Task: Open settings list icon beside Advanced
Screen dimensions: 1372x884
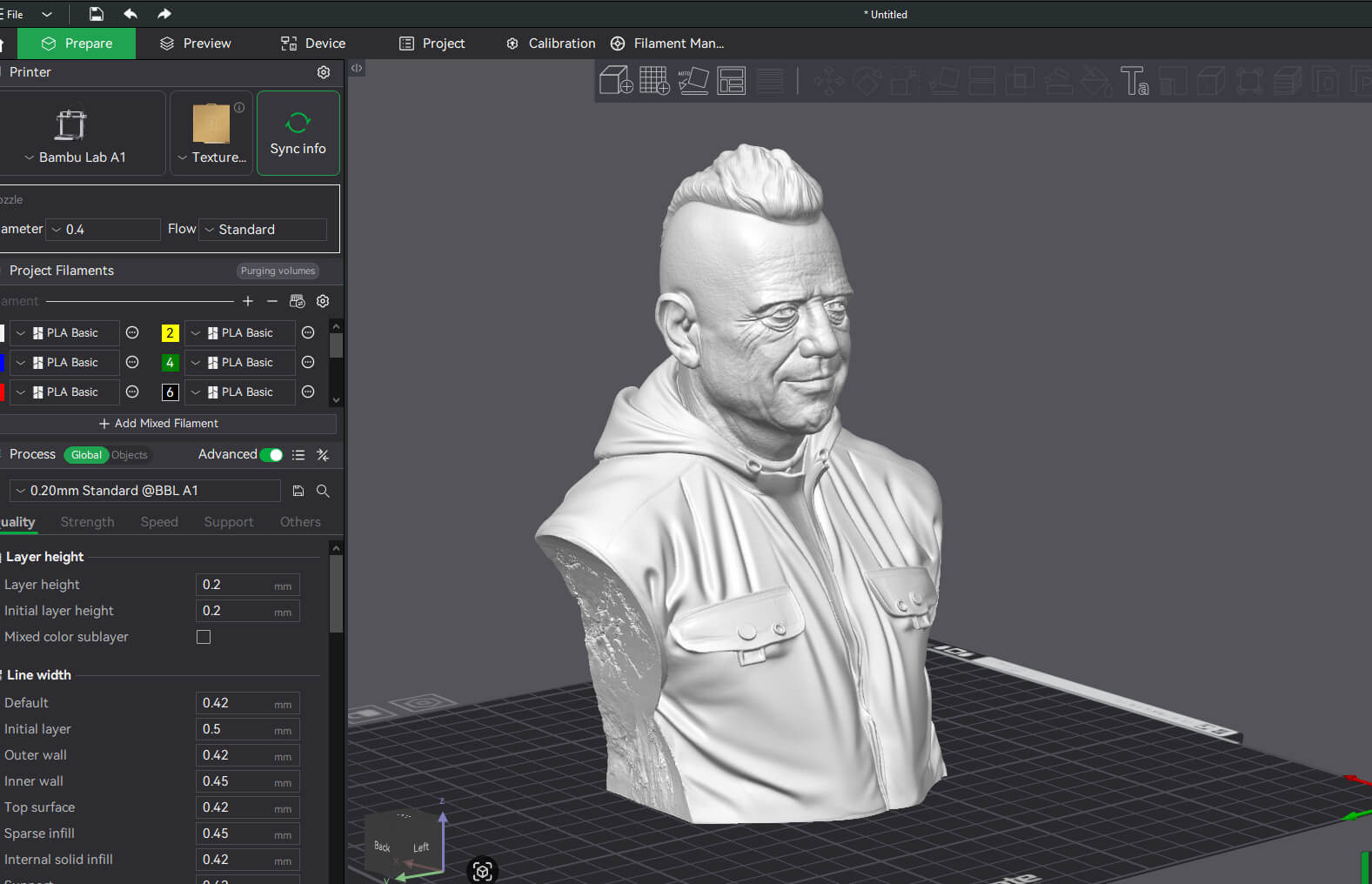Action: click(x=298, y=455)
